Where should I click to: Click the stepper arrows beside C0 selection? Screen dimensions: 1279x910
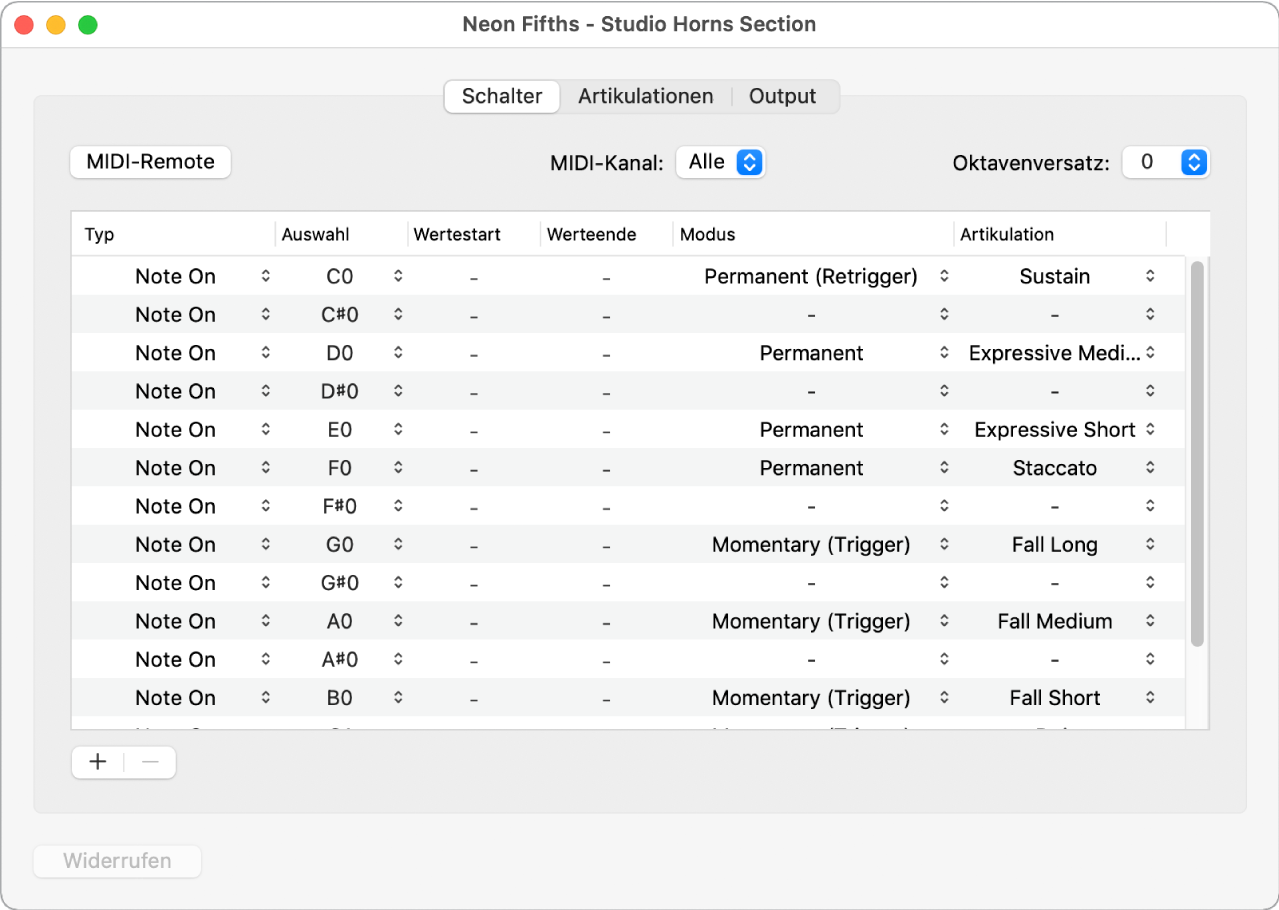click(398, 276)
